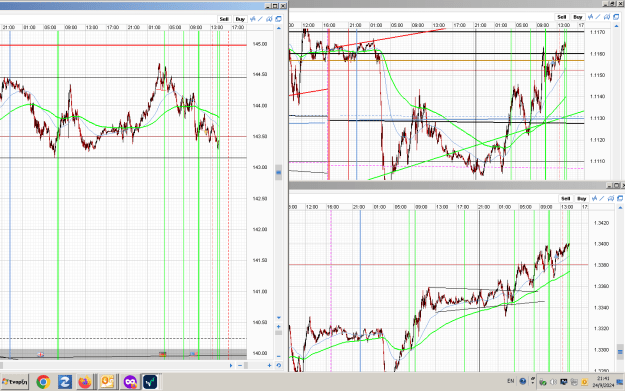This screenshot has height=391, width=625.
Task: Click the blue scroll thumb in the bottom-right chart
Action: tap(620, 352)
